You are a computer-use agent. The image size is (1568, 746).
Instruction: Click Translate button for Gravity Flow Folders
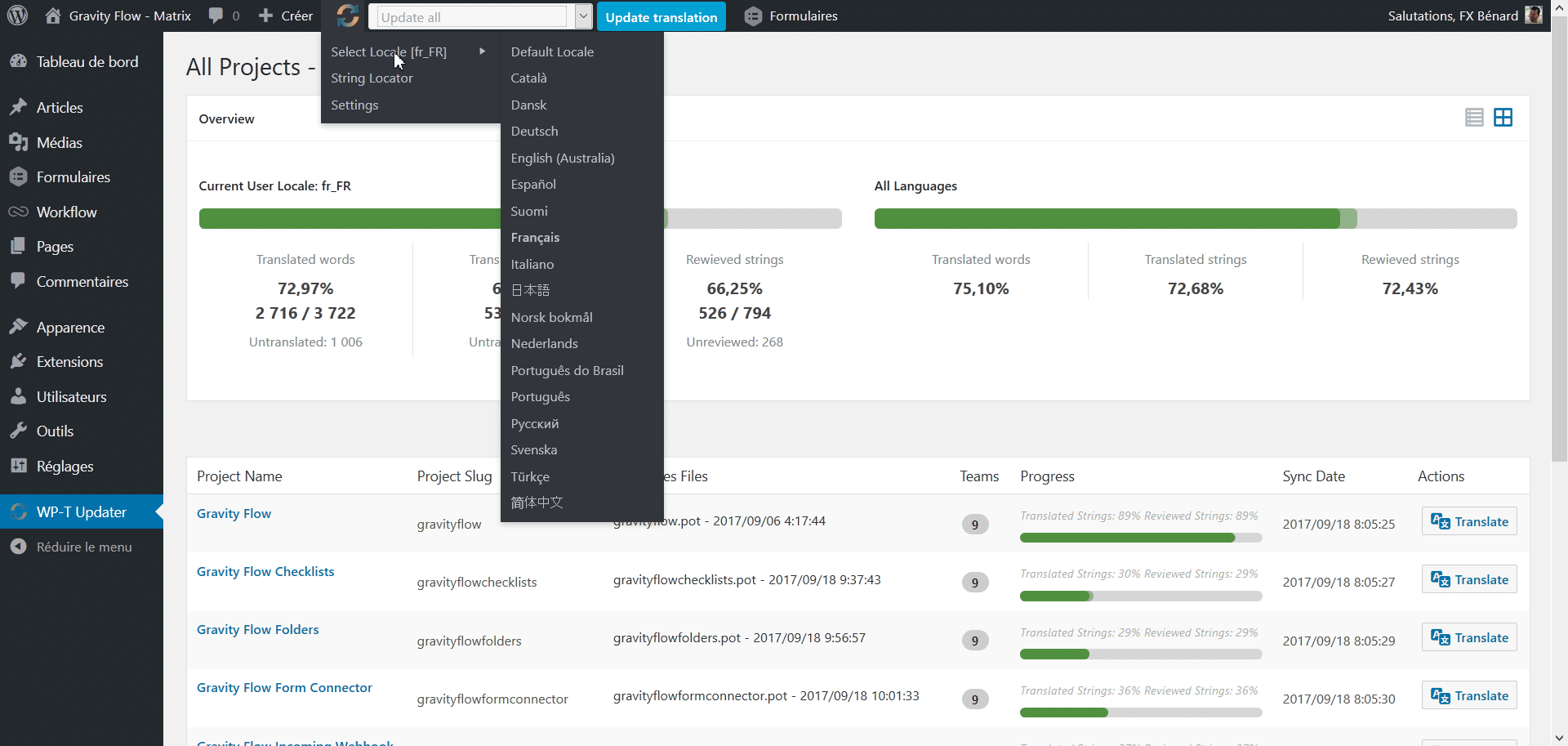tap(1469, 637)
